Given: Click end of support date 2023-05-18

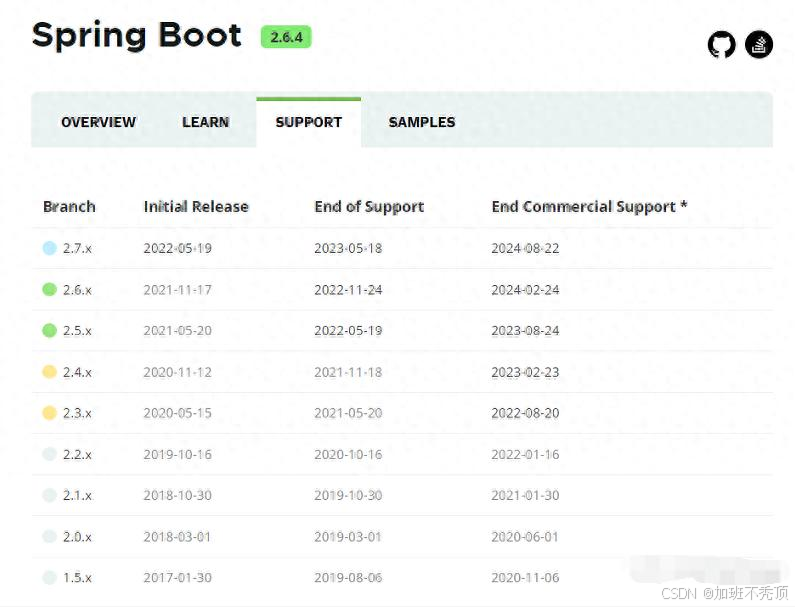Looking at the screenshot, I should [x=348, y=248].
